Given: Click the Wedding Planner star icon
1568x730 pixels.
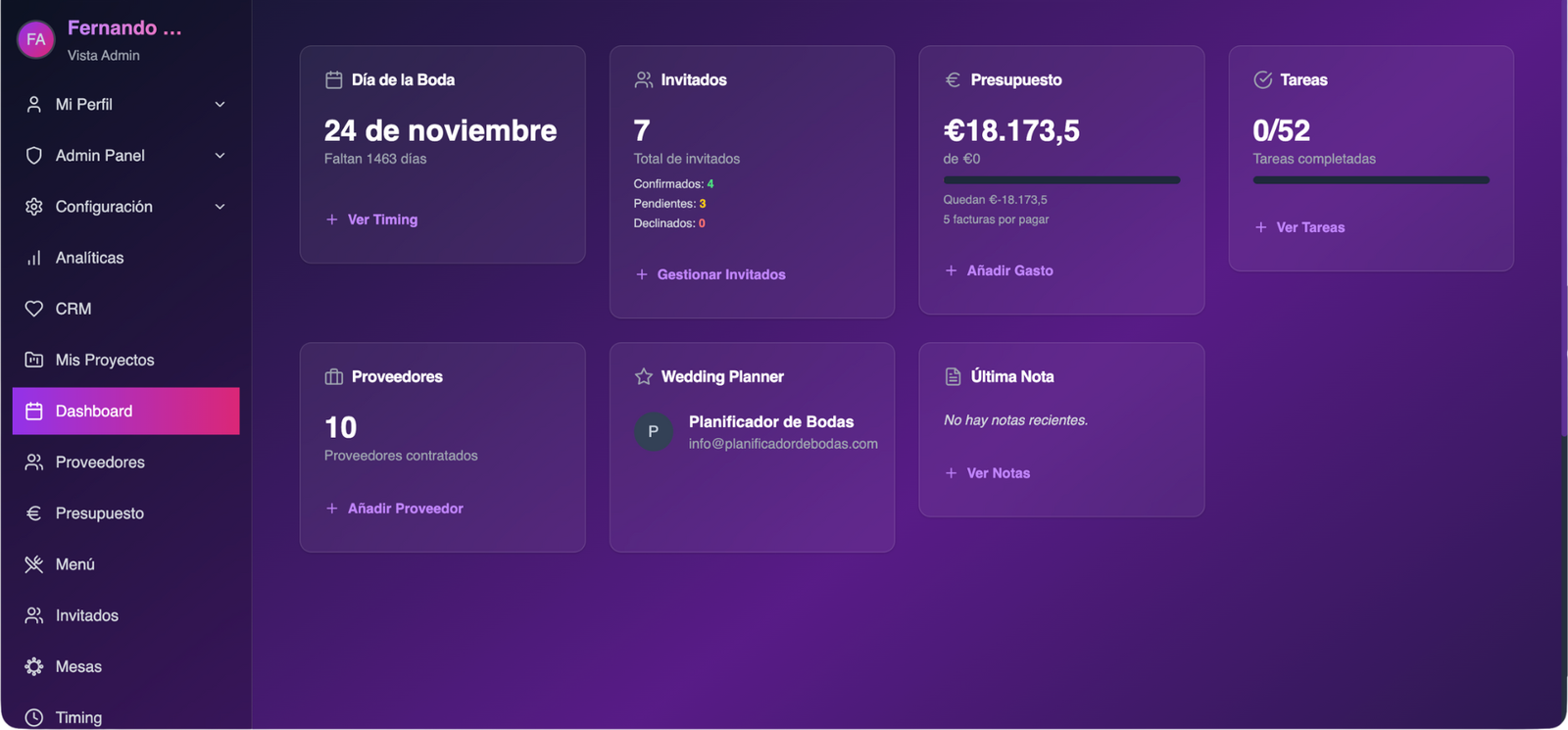Looking at the screenshot, I should [x=644, y=376].
